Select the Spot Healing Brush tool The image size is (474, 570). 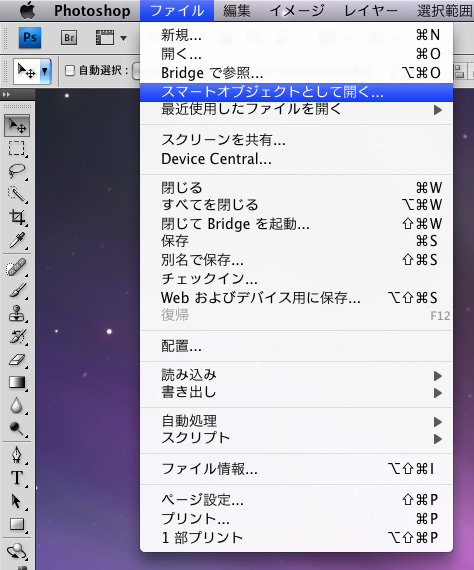tap(17, 268)
